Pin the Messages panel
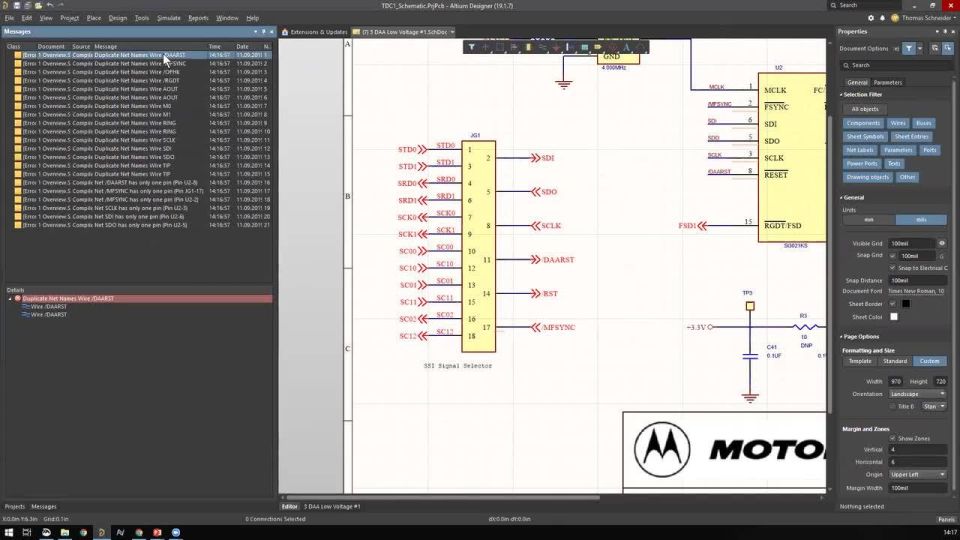Screen dimensions: 960x540 pos(264,31)
